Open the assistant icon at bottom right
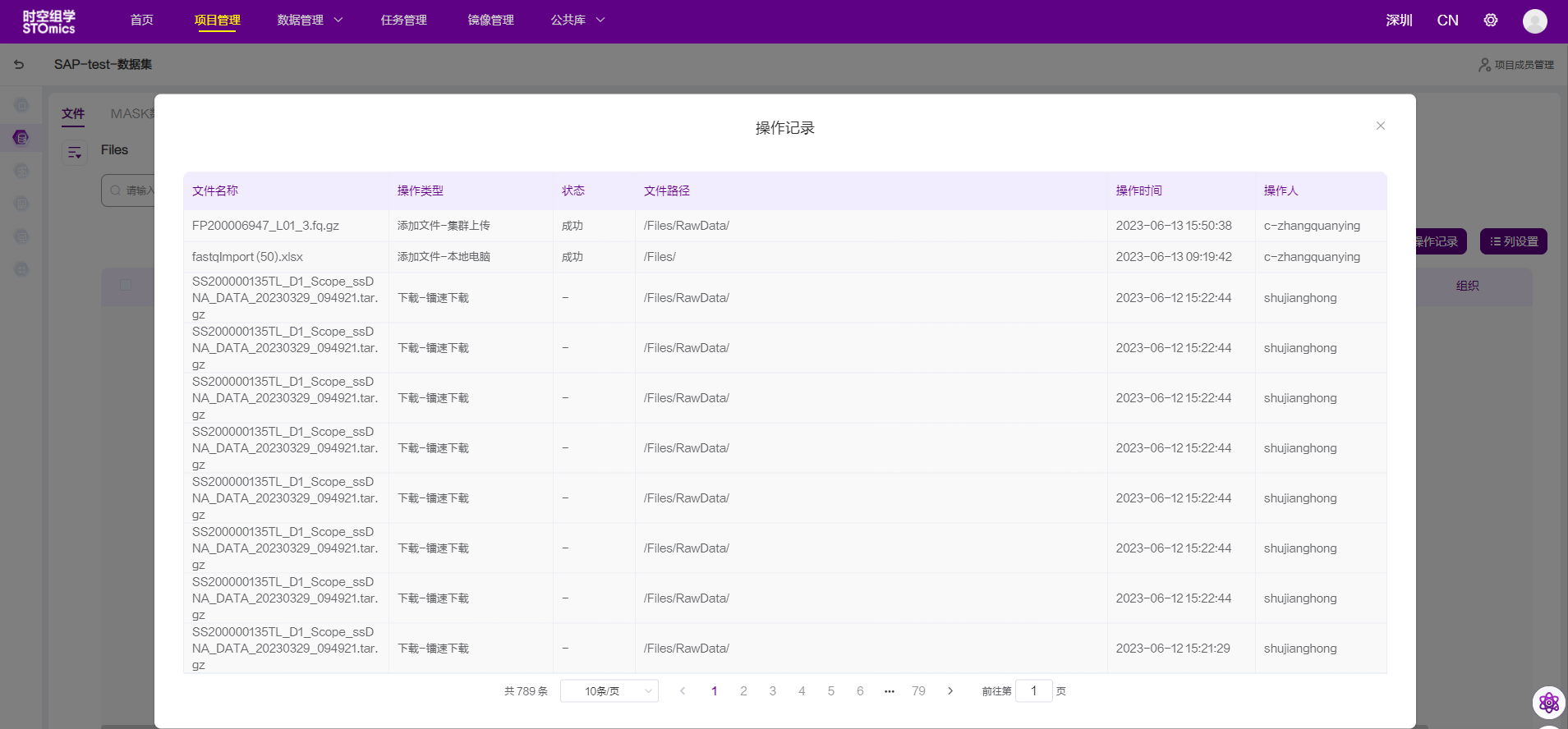This screenshot has width=1568, height=729. 1548,703
